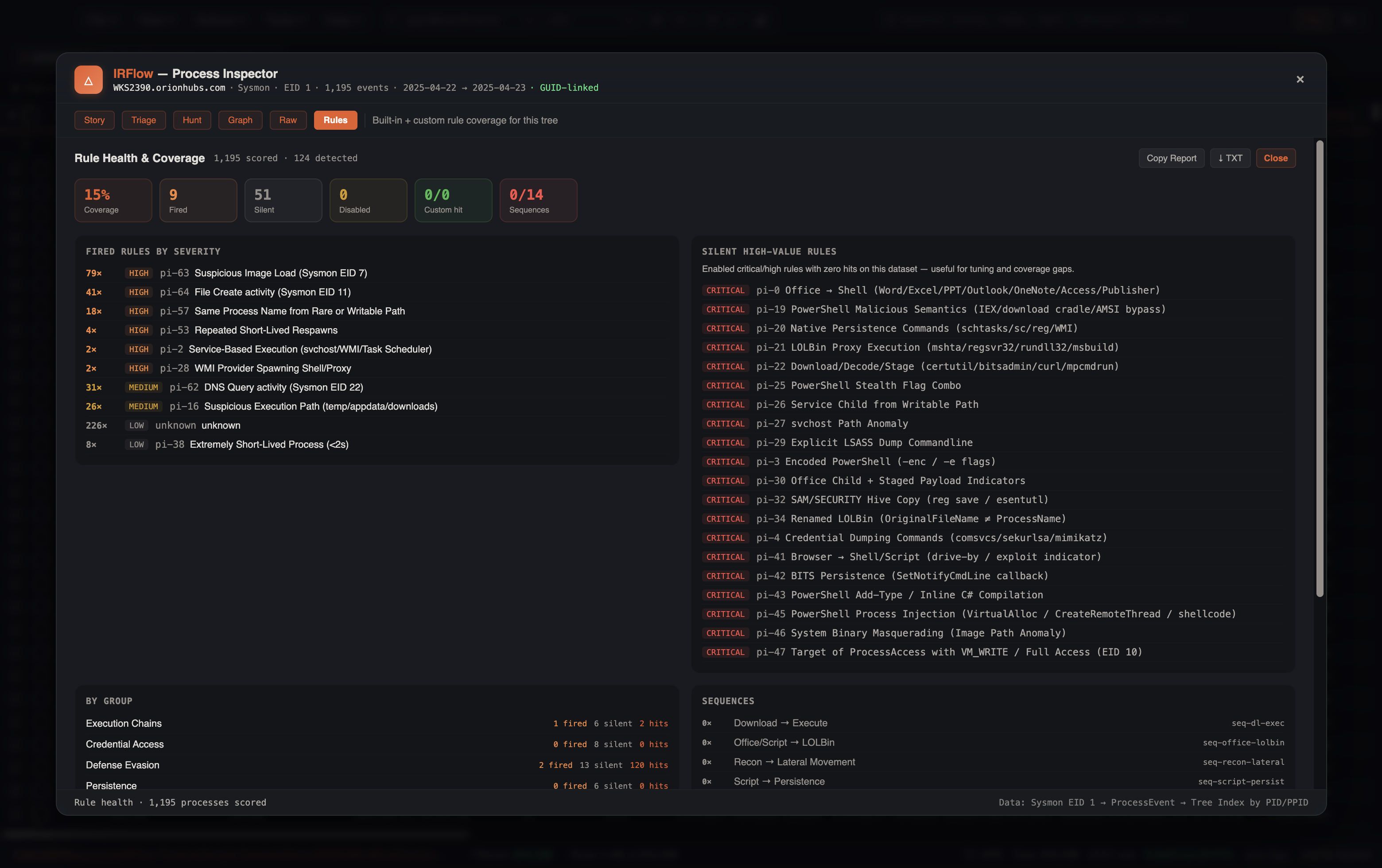Select the 0/14 Sequences card
This screenshot has height=868, width=1382.
538,200
